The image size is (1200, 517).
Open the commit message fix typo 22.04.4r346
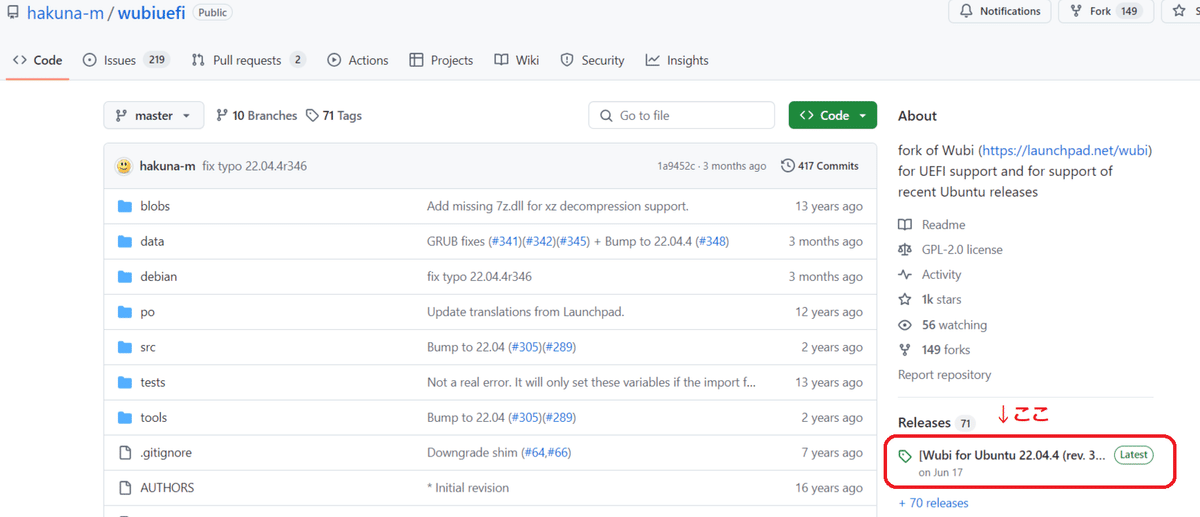coord(254,166)
